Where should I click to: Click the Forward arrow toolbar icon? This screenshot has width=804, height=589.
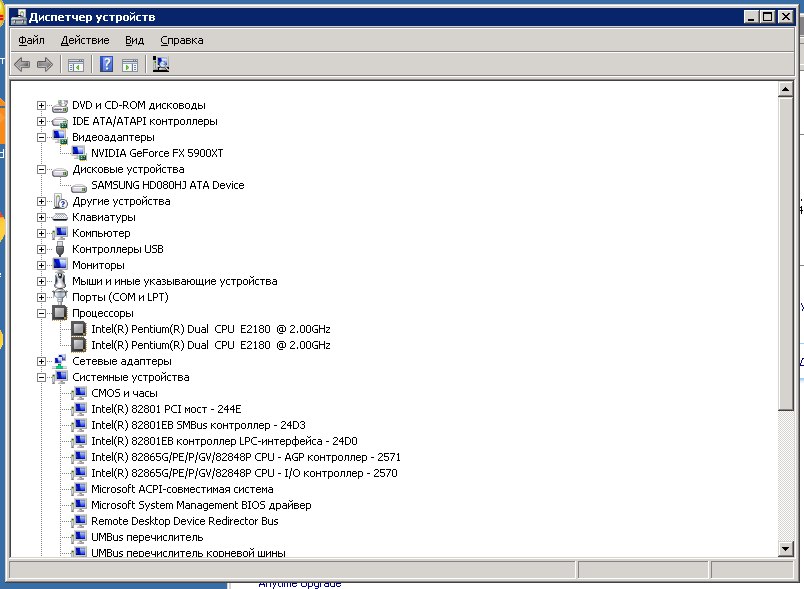[45, 65]
